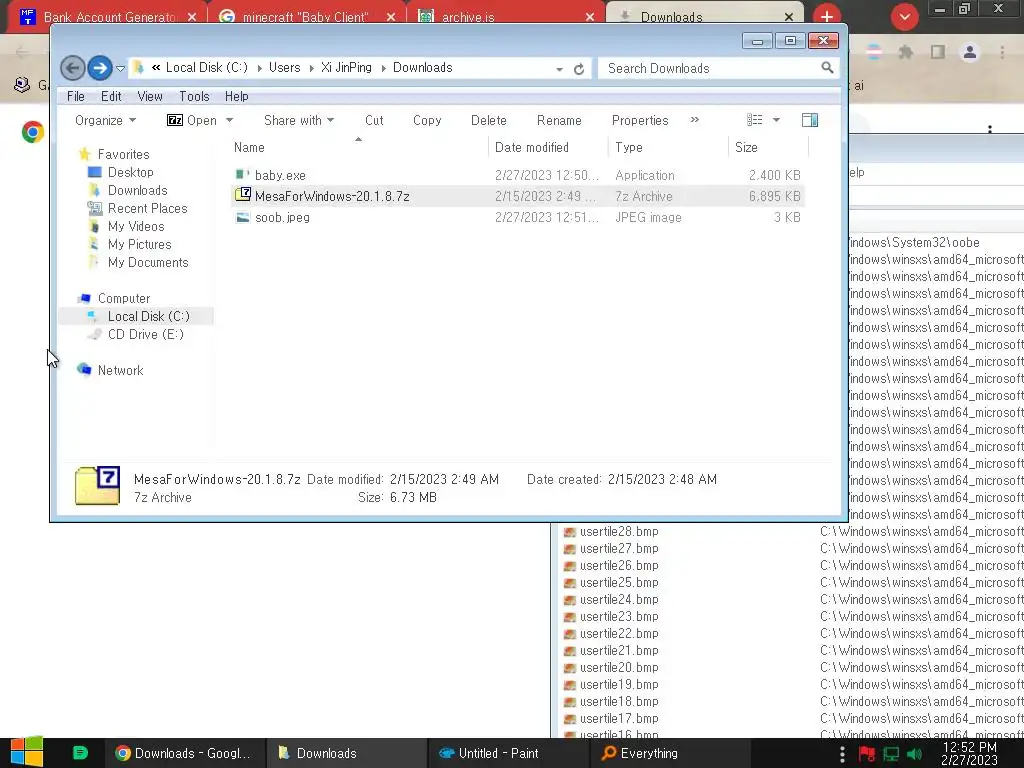Open a new Chrome tab
Viewport: 1024px width, 768px height.
827,17
